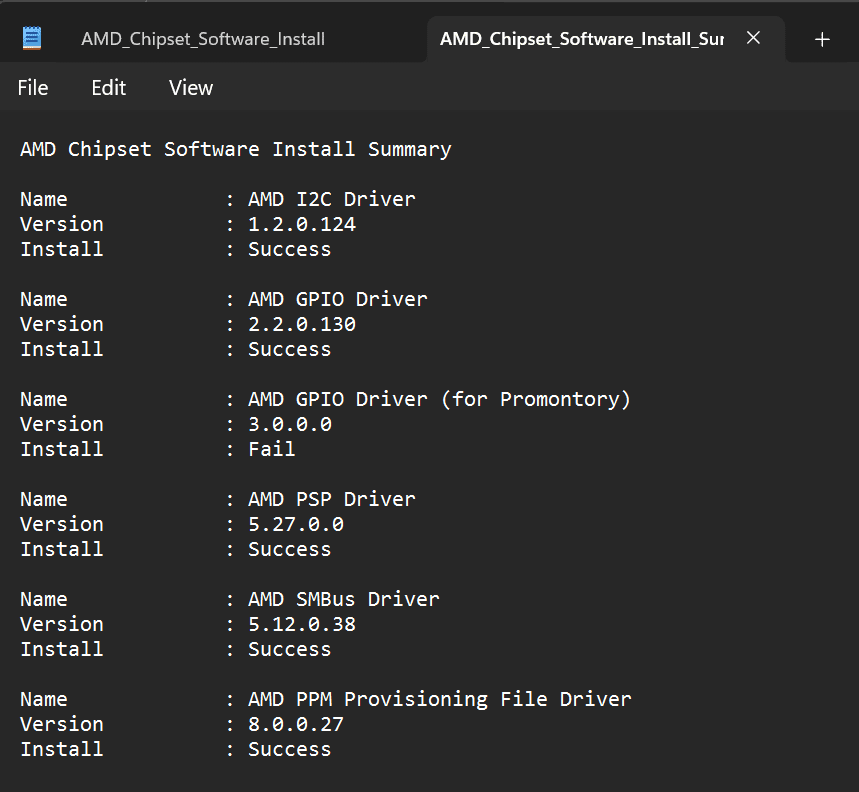The height and width of the screenshot is (792, 859).
Task: Click the Version label beside 5.27.0.0
Action: pyautogui.click(x=62, y=524)
